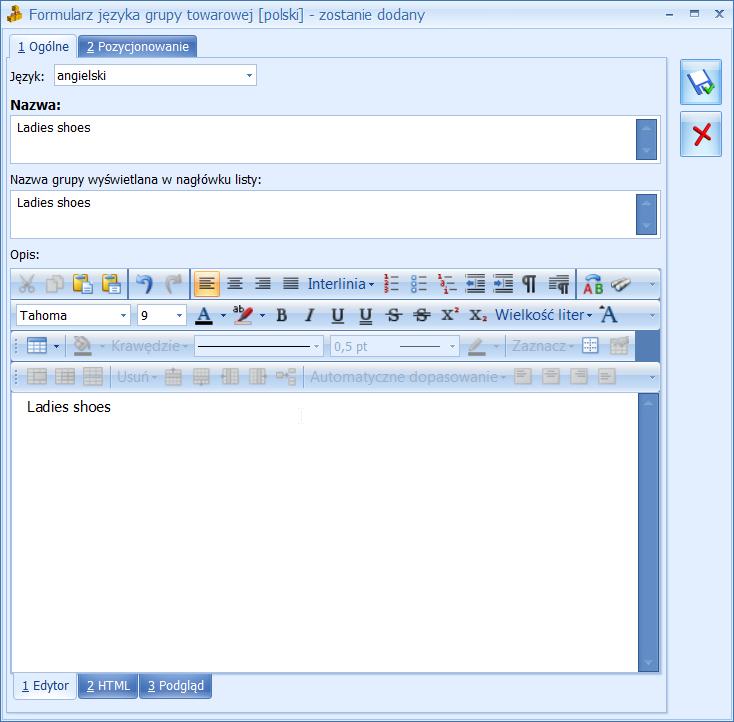
Task: Apply bulleted list formatting
Action: coord(419,284)
